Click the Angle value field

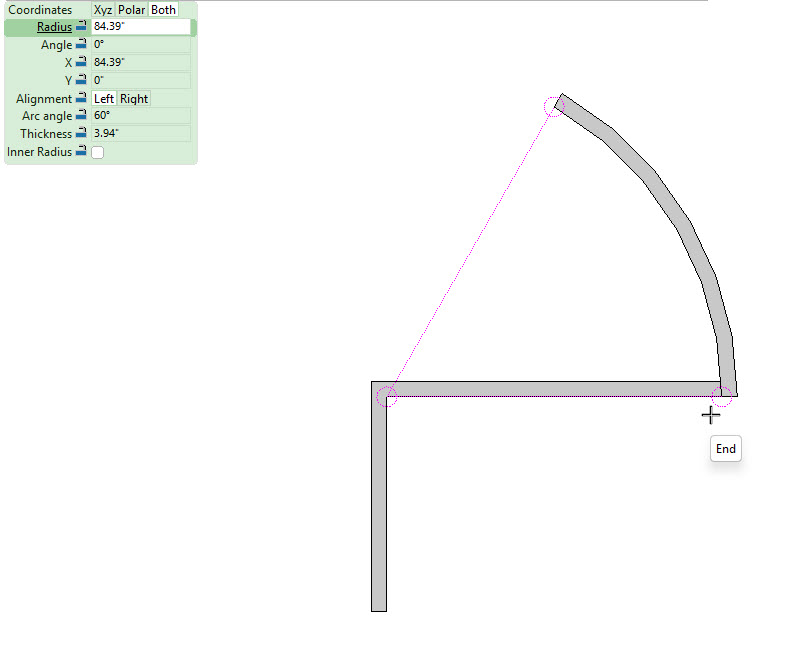(x=141, y=44)
